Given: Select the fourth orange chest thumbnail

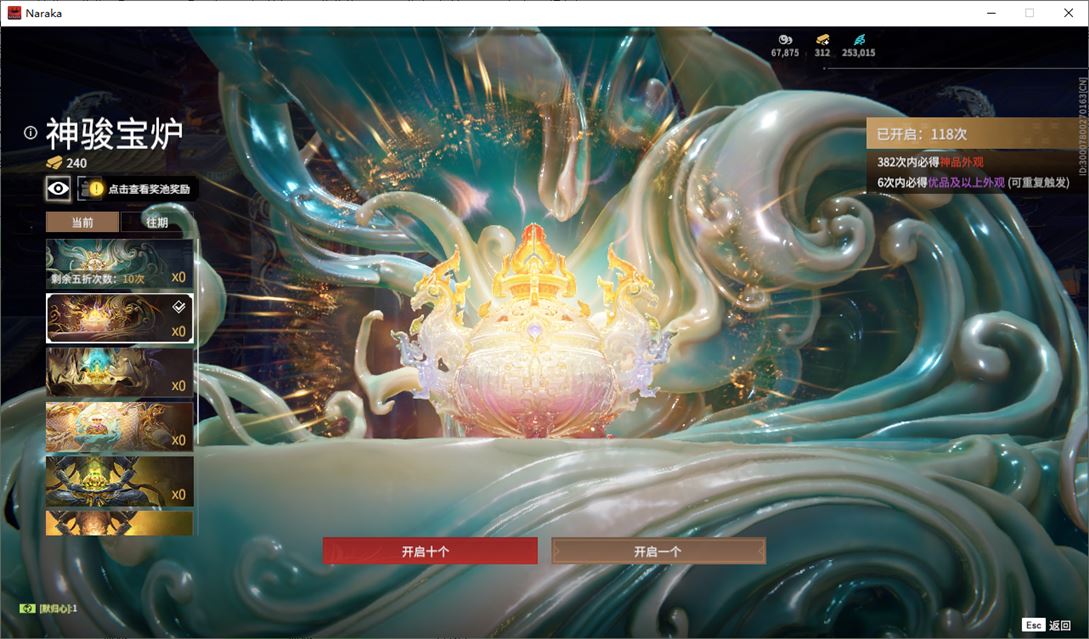Looking at the screenshot, I should [x=119, y=426].
